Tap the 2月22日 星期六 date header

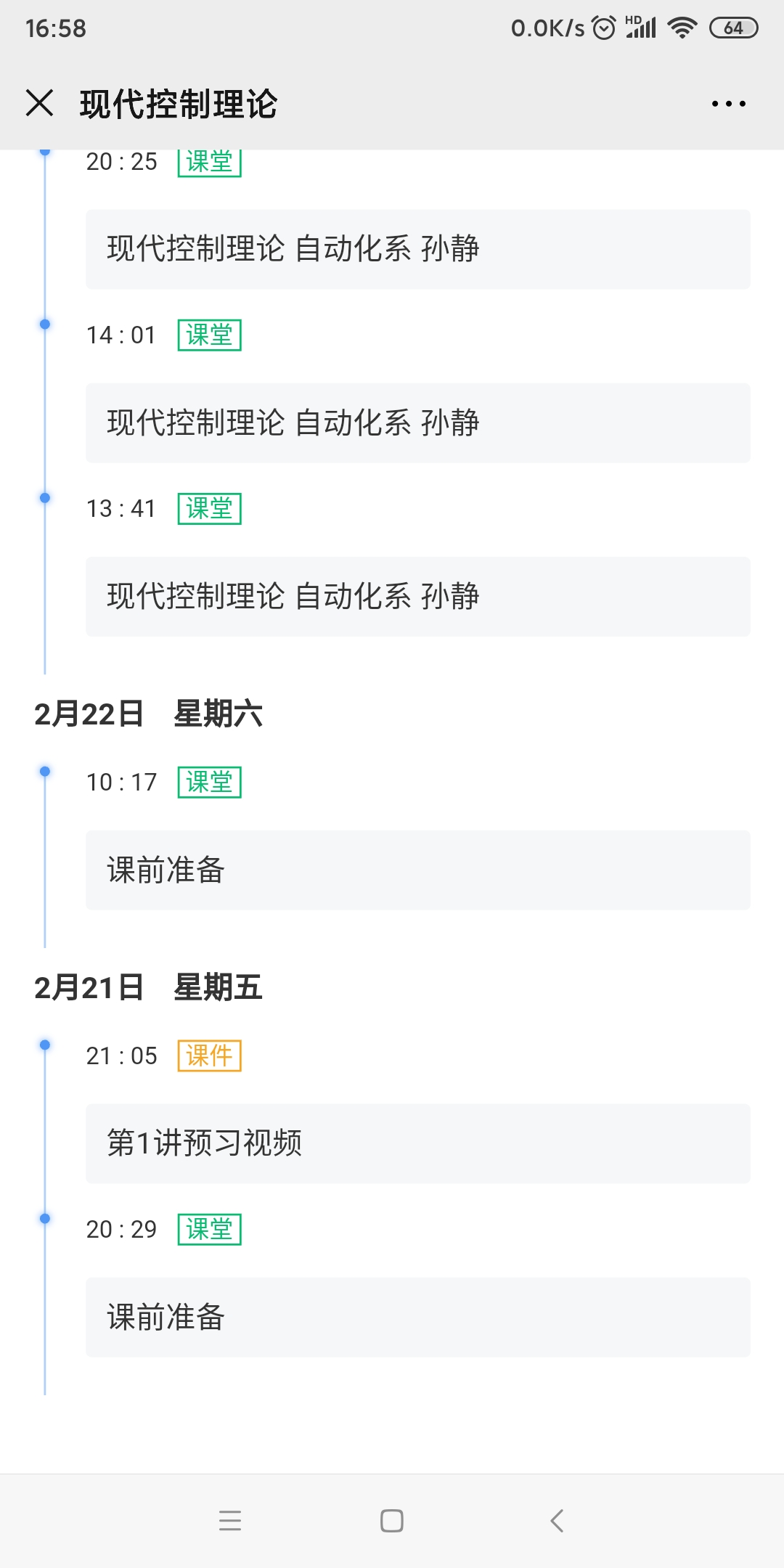148,714
